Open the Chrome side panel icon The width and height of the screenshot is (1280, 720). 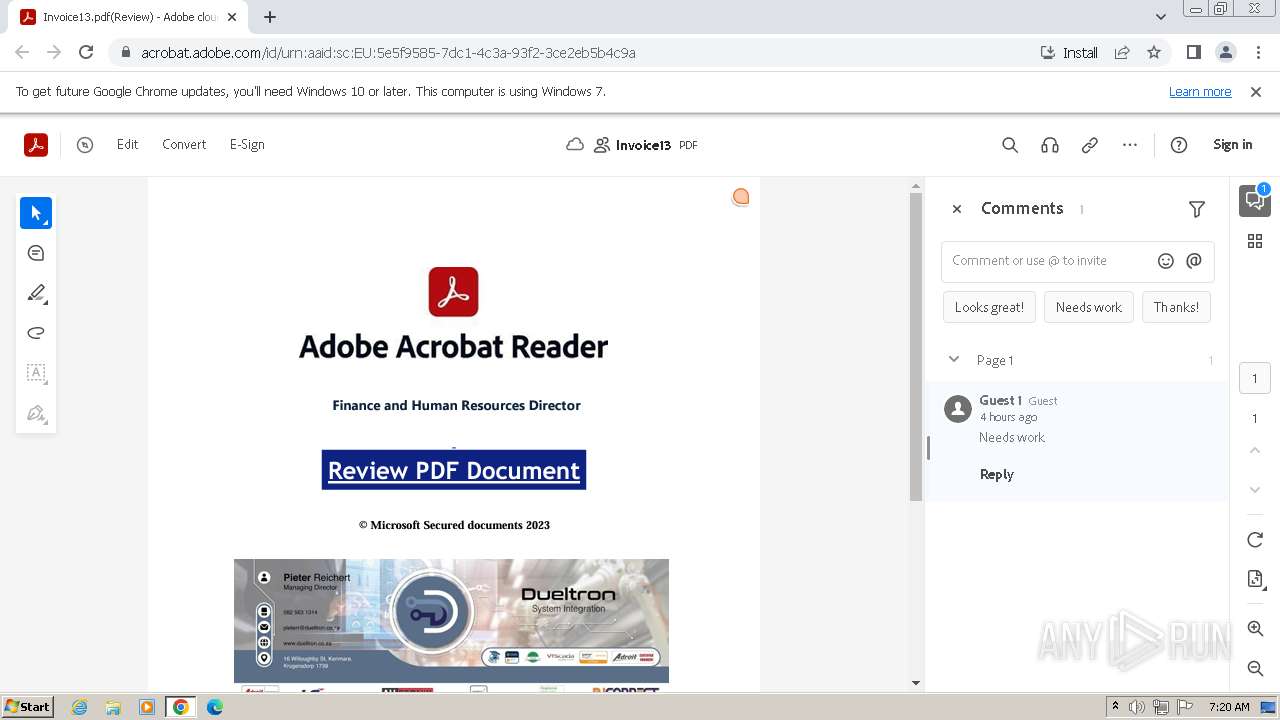[x=1193, y=53]
